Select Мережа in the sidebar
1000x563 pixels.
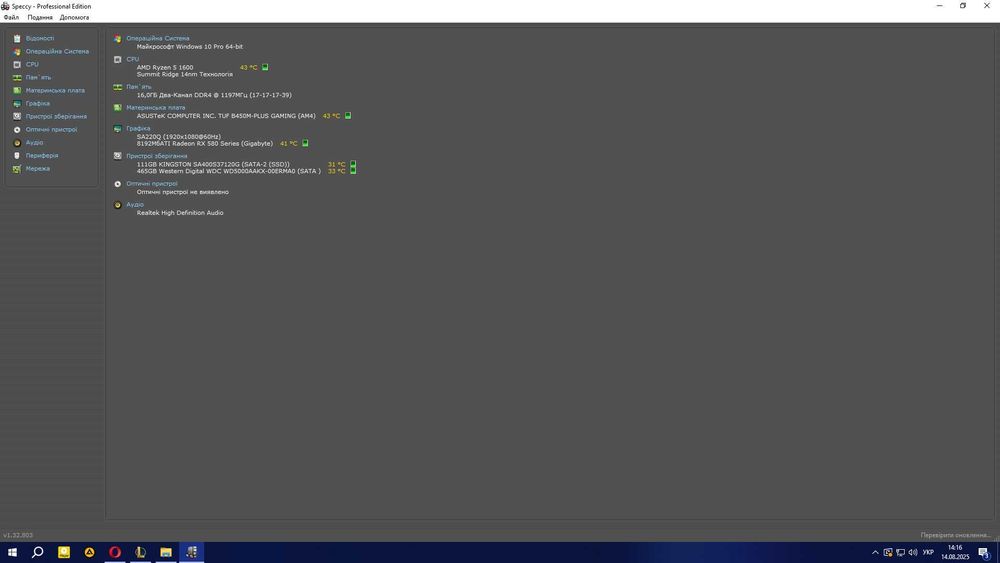tap(38, 168)
